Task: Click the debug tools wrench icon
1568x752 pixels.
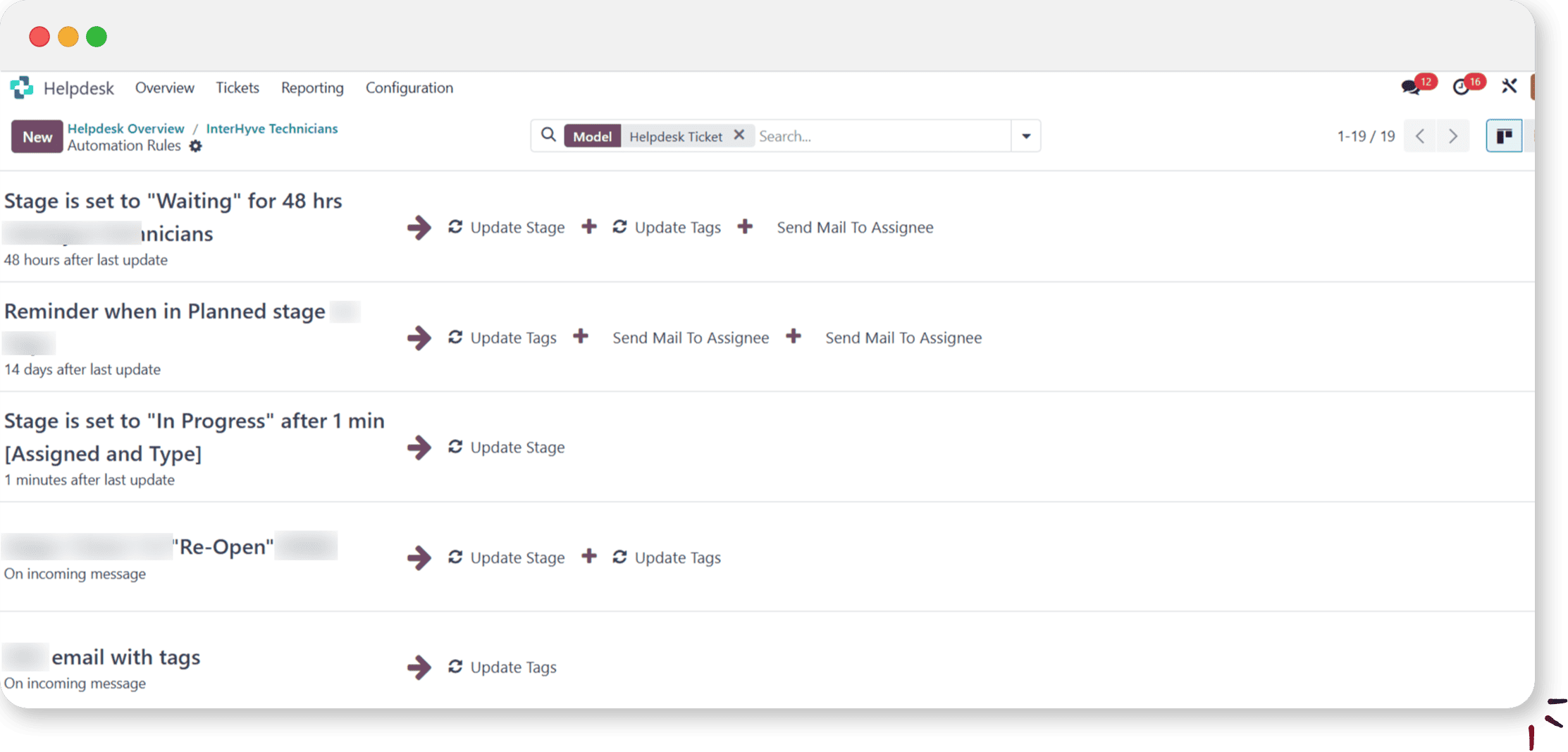Action: click(x=1509, y=86)
